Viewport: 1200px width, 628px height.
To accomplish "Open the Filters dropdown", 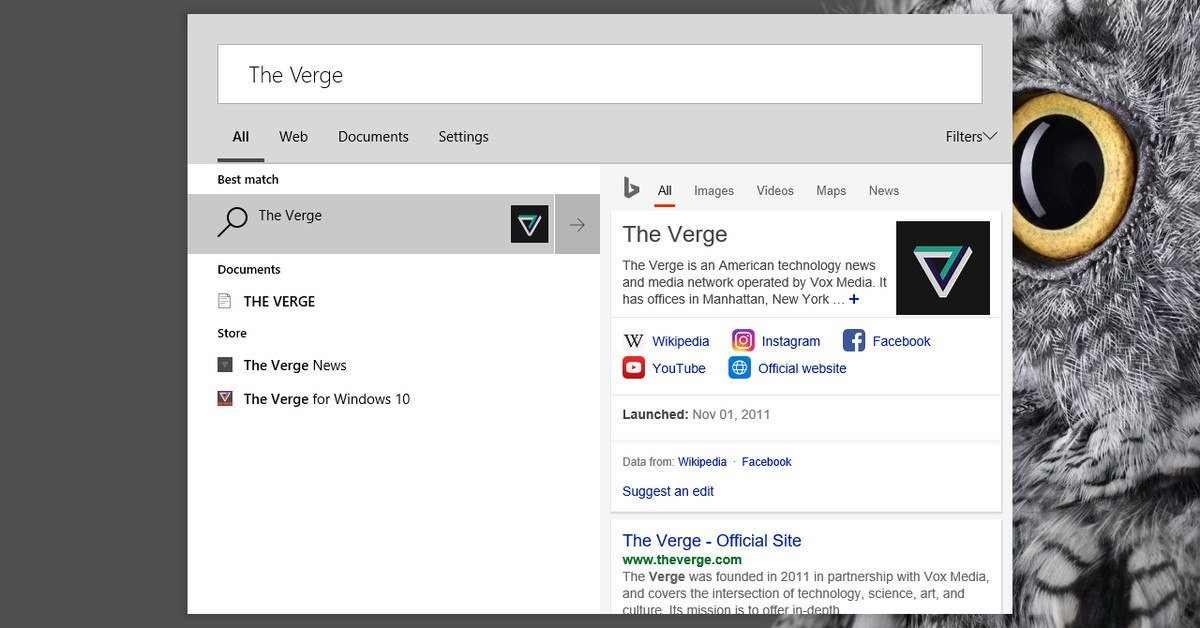I will [971, 136].
